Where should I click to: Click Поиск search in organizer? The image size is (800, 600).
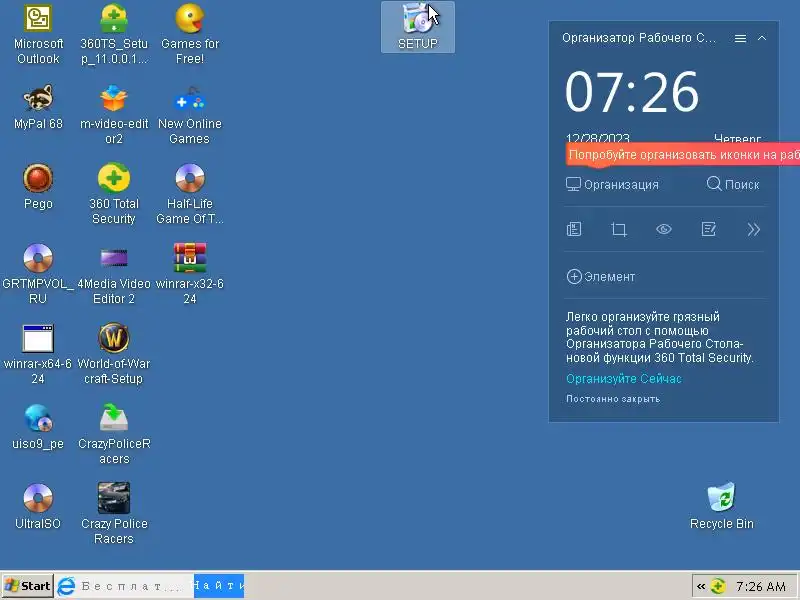click(x=733, y=184)
